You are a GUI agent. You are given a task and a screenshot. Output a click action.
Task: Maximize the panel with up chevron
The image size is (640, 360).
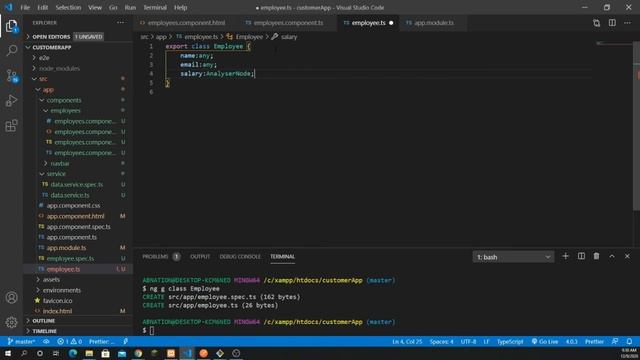click(x=612, y=256)
